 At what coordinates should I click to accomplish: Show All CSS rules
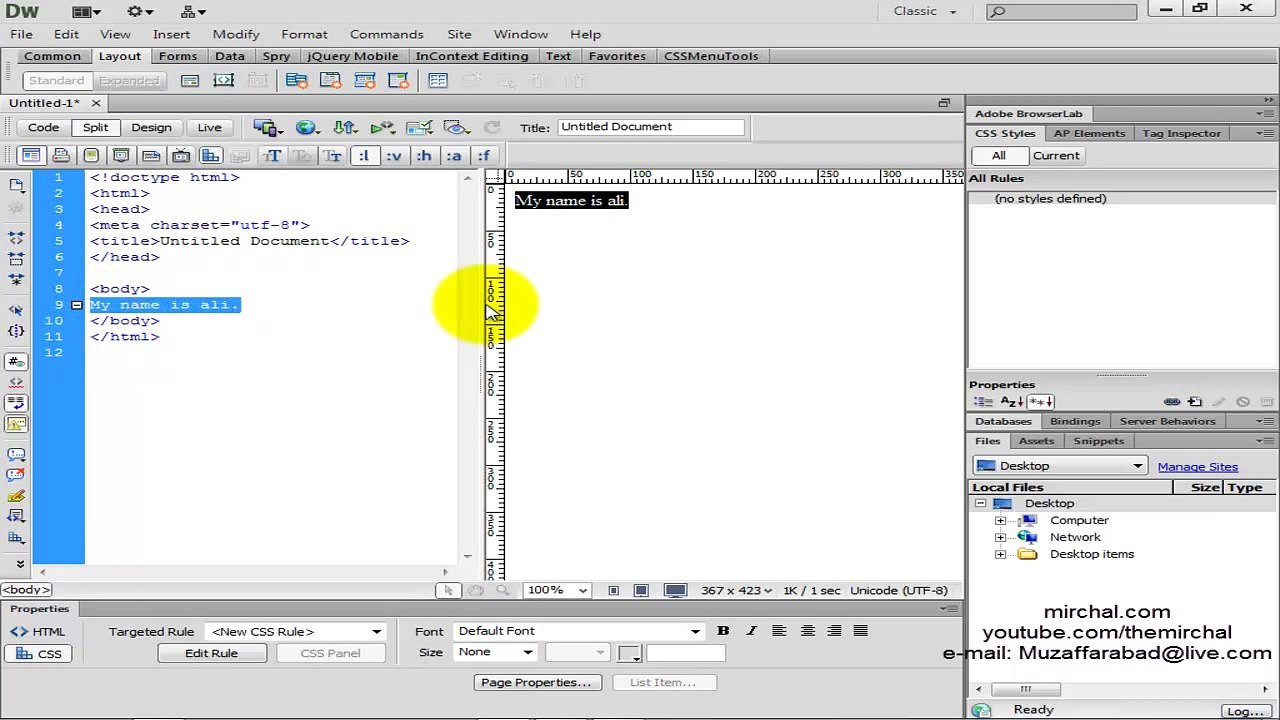pos(998,156)
